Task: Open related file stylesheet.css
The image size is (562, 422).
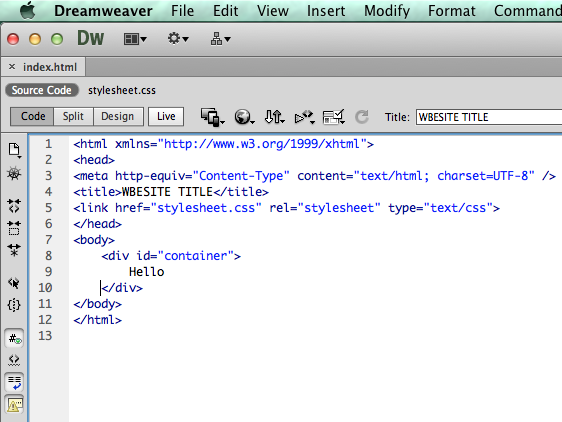Action: click(x=122, y=90)
